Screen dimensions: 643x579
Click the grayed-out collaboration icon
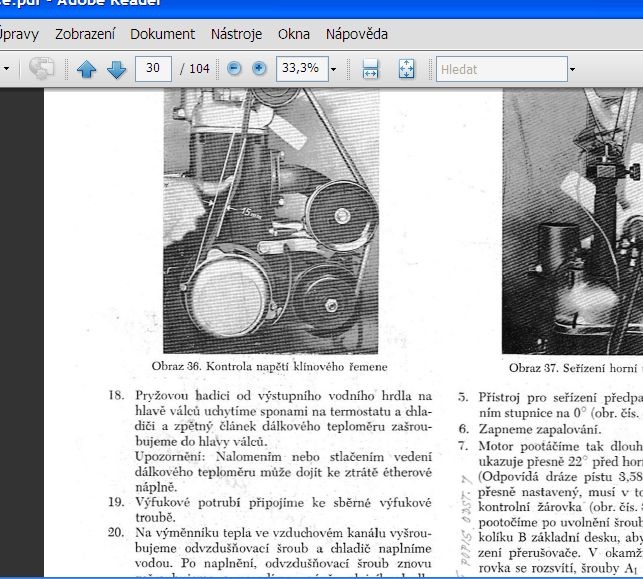(x=41, y=69)
